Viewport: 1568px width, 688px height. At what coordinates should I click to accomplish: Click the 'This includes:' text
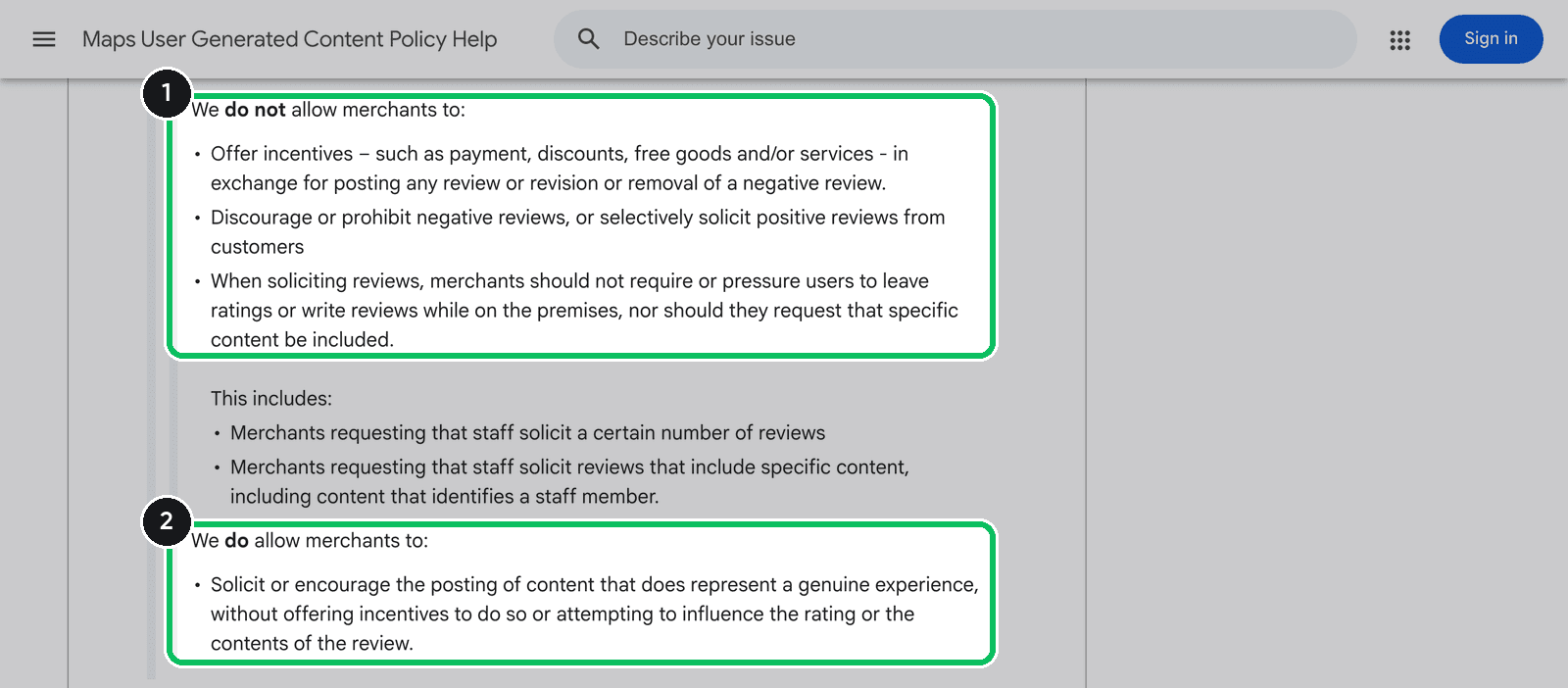[x=271, y=399]
